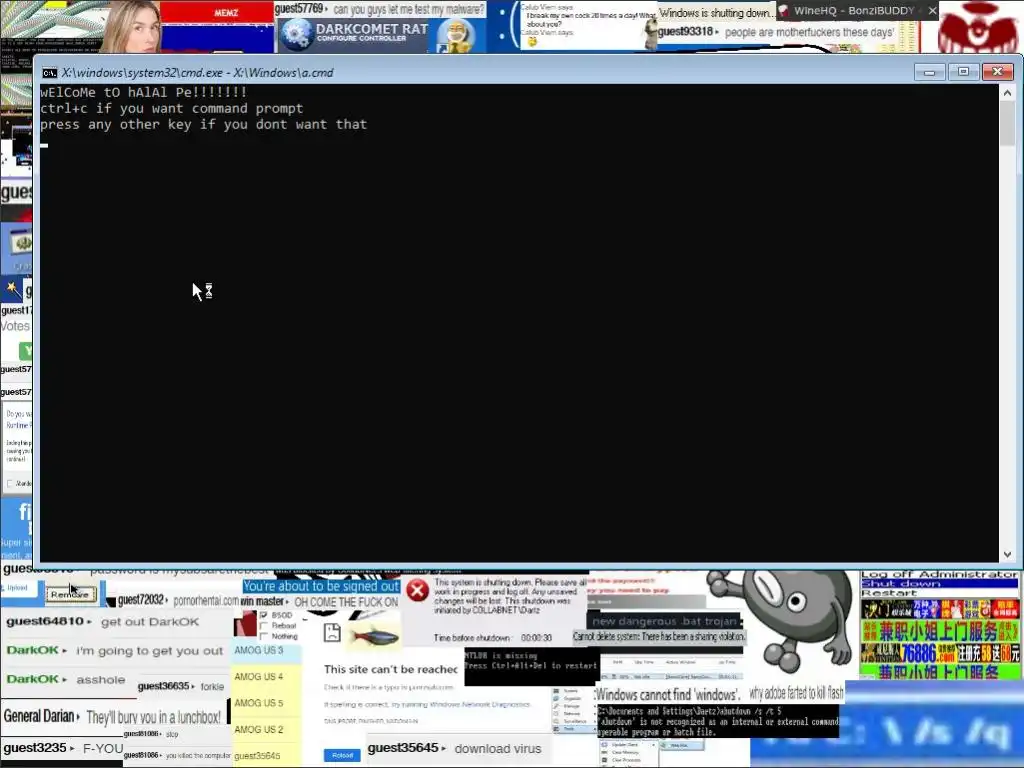Image resolution: width=1024 pixels, height=768 pixels.
Task: Select 'AMOG US 4' list item
Action: pos(266,677)
